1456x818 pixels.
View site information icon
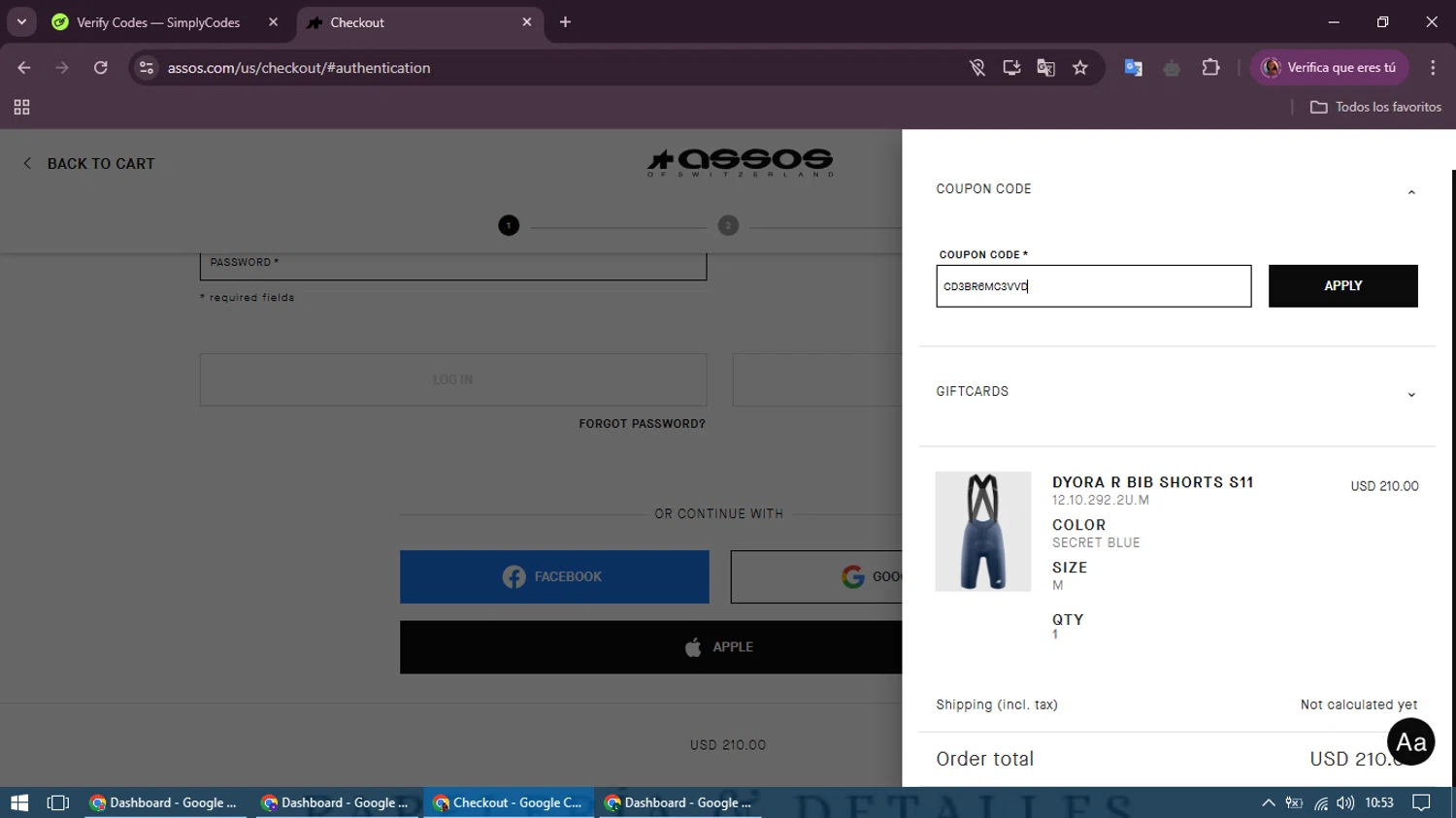[147, 68]
